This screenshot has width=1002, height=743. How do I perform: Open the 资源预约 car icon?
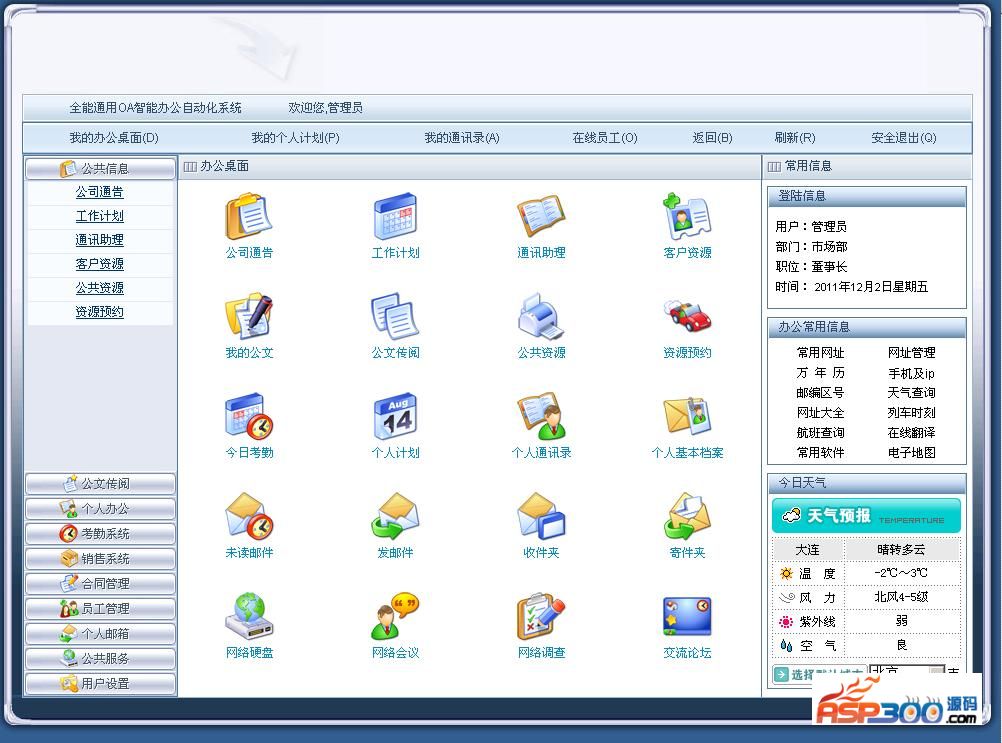pyautogui.click(x=687, y=316)
